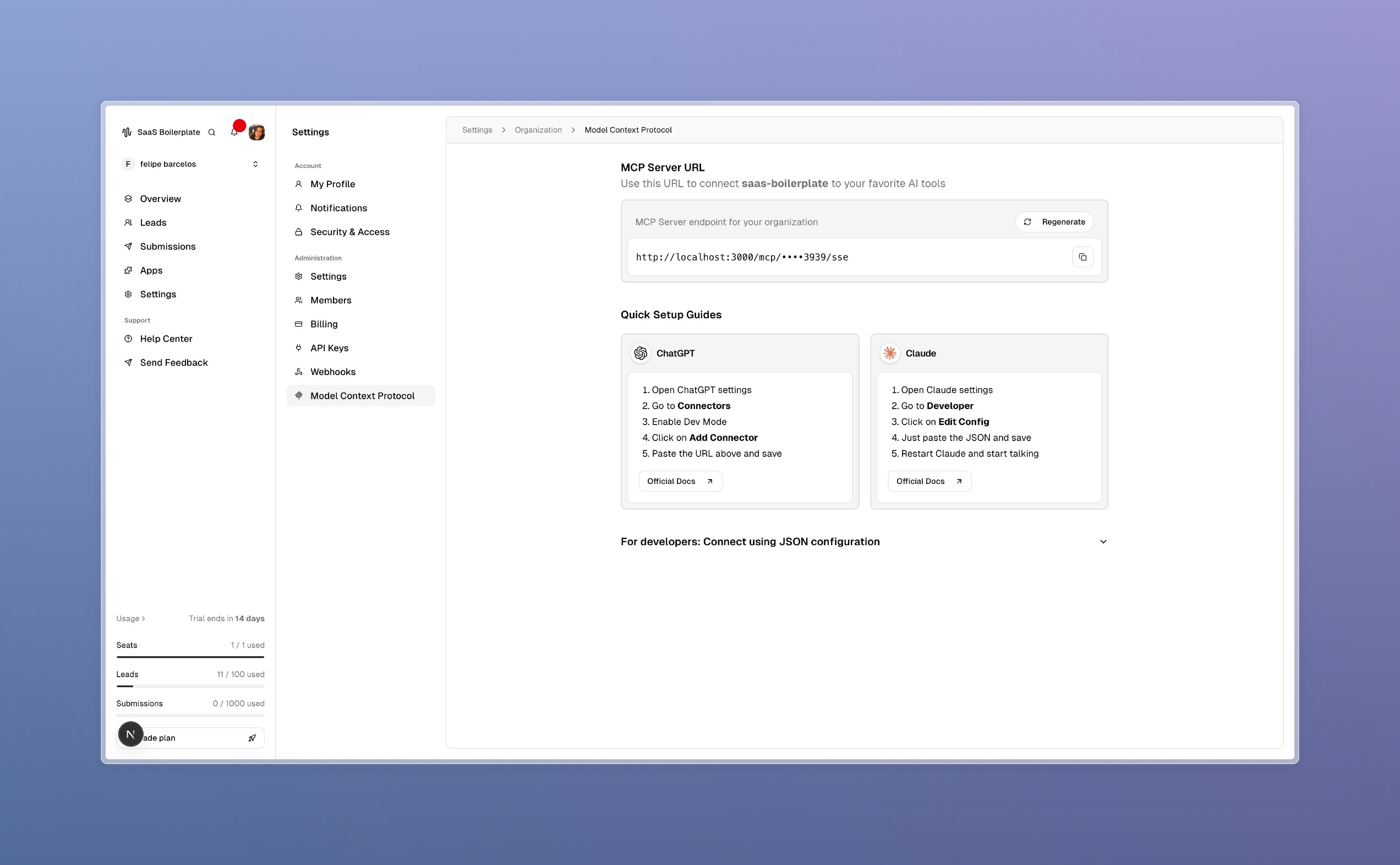The width and height of the screenshot is (1400, 865).
Task: Open notifications via the bell icon
Action: coord(234,132)
